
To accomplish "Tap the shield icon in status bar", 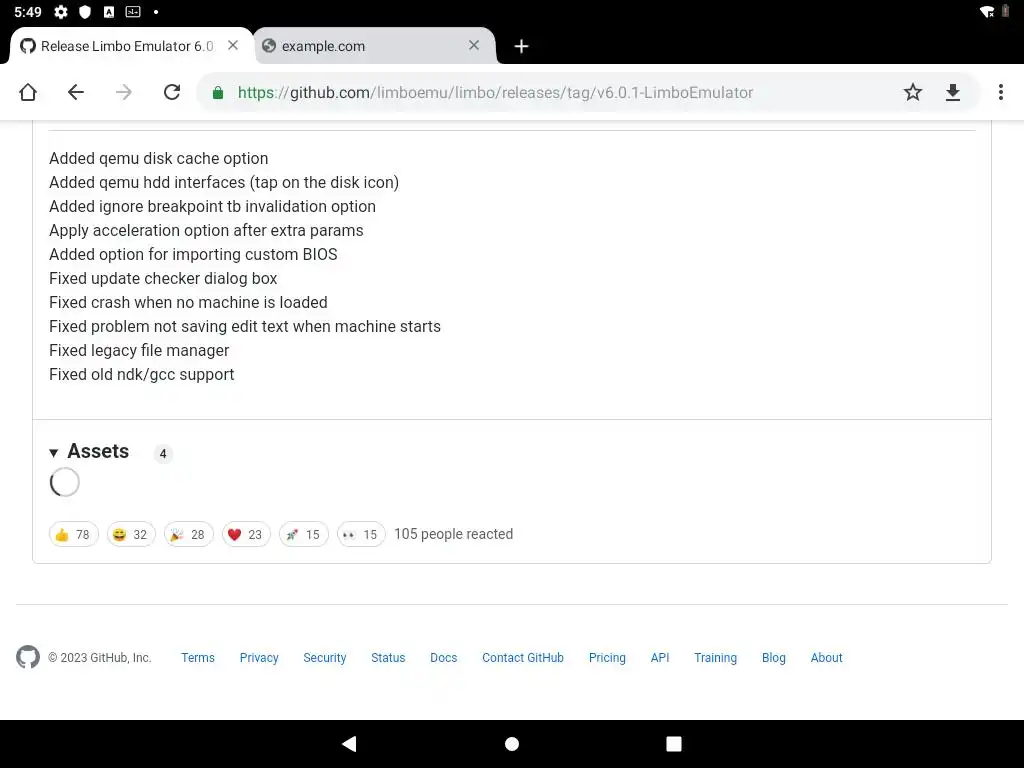I will (x=85, y=12).
